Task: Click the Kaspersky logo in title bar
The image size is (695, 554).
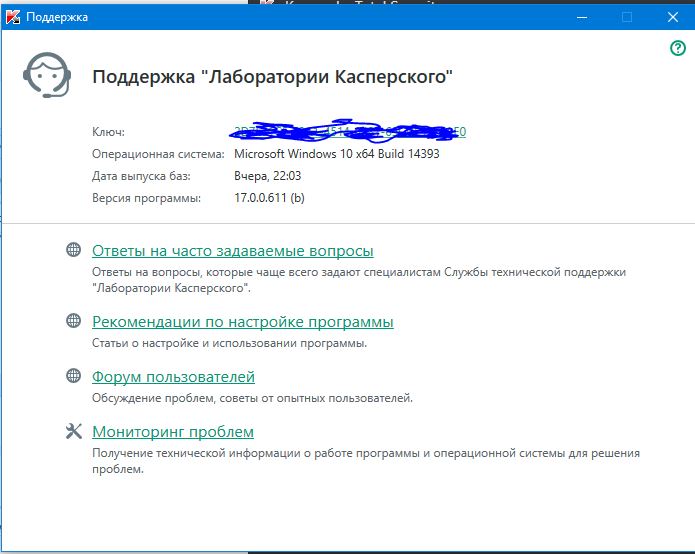Action: [13, 17]
